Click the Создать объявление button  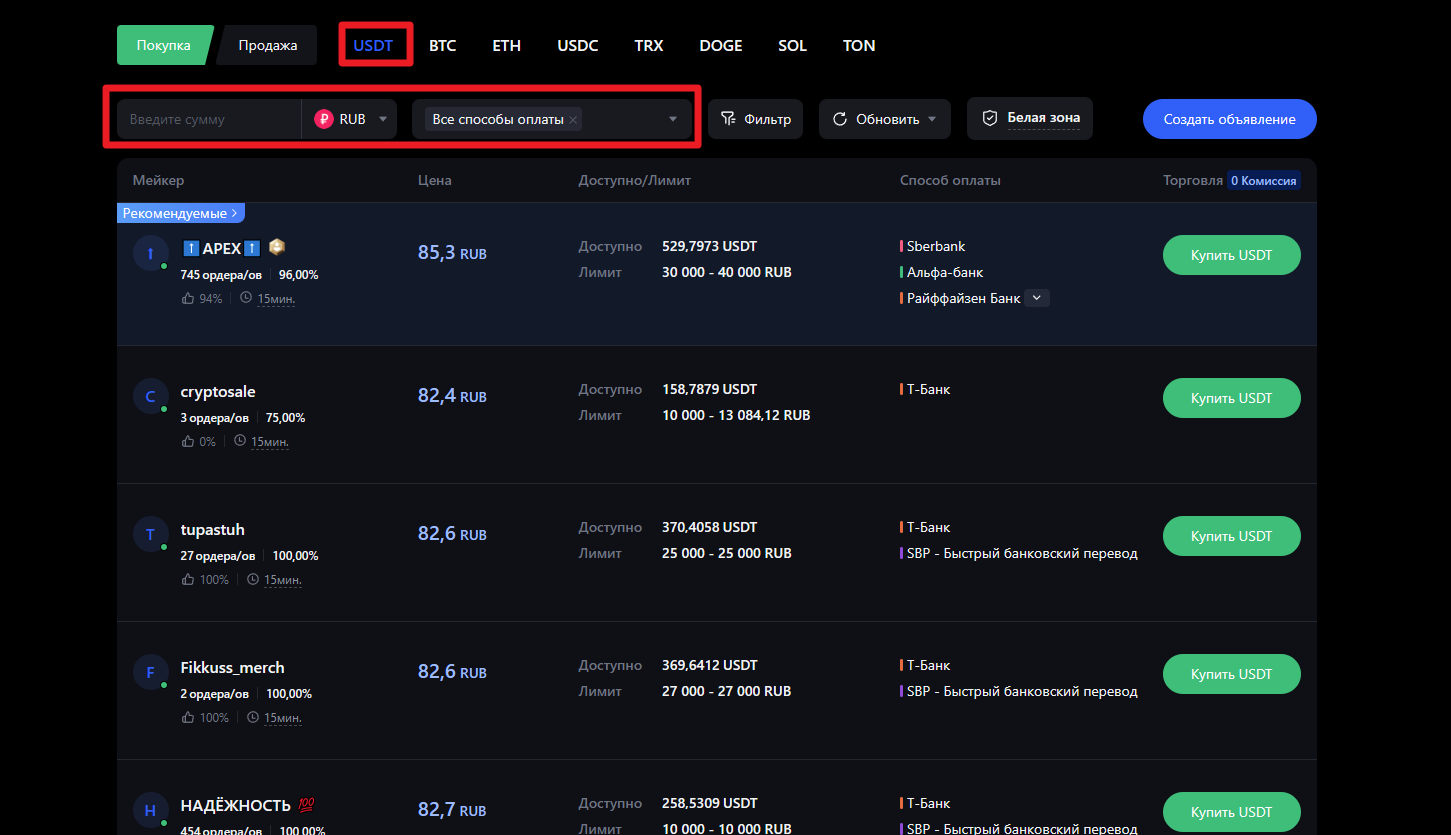(1229, 119)
